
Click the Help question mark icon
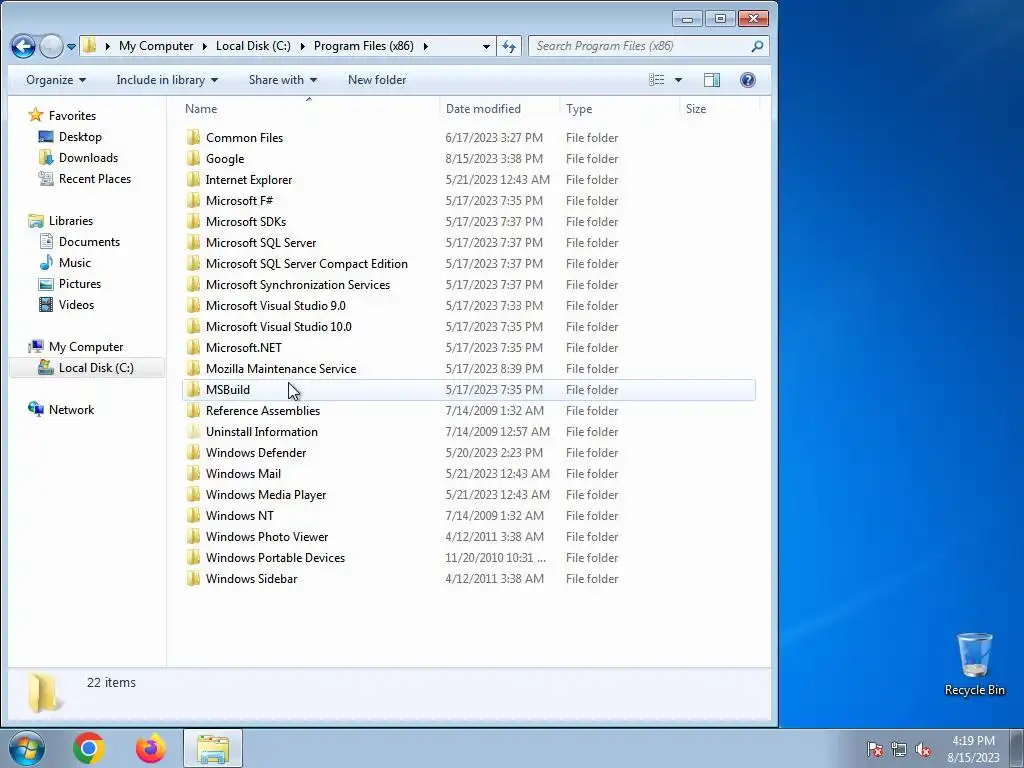point(748,80)
